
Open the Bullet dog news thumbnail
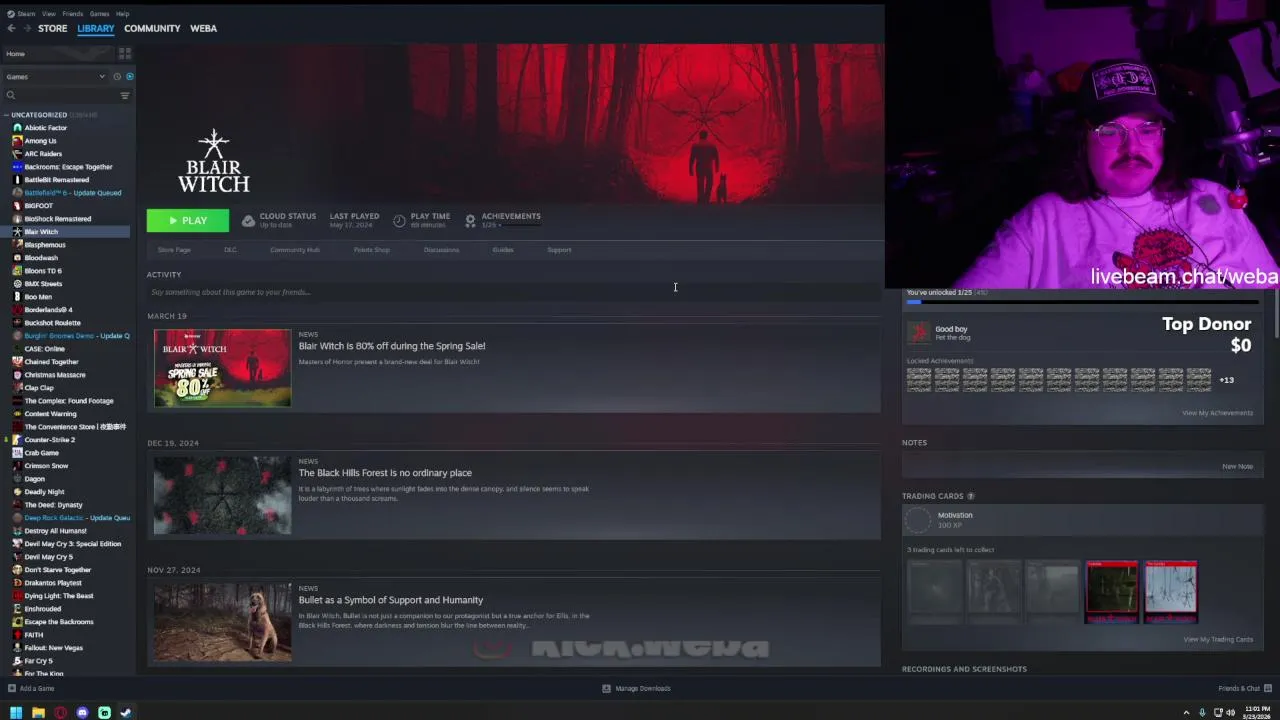[x=223, y=622]
